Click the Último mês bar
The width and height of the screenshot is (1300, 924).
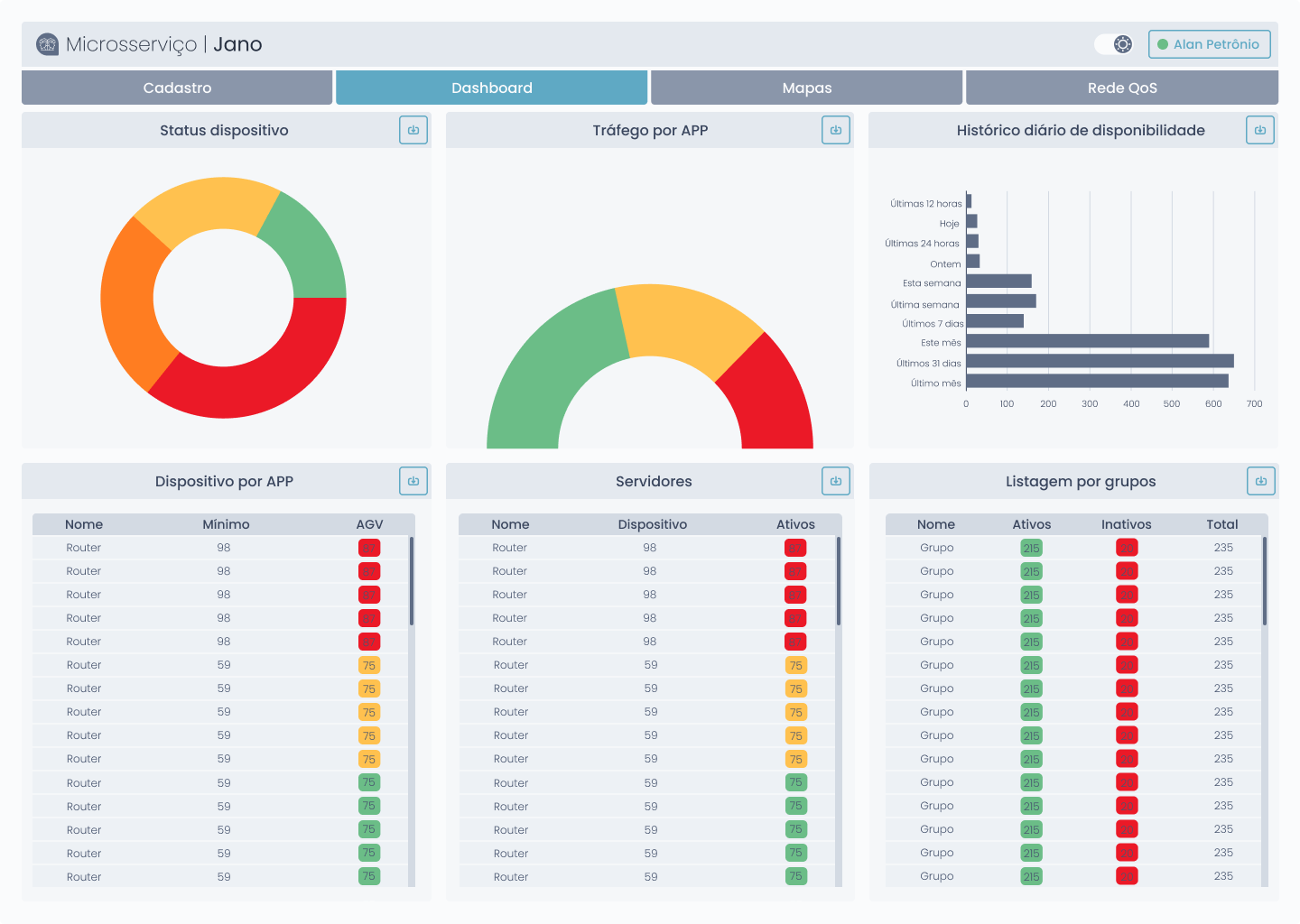click(1097, 381)
